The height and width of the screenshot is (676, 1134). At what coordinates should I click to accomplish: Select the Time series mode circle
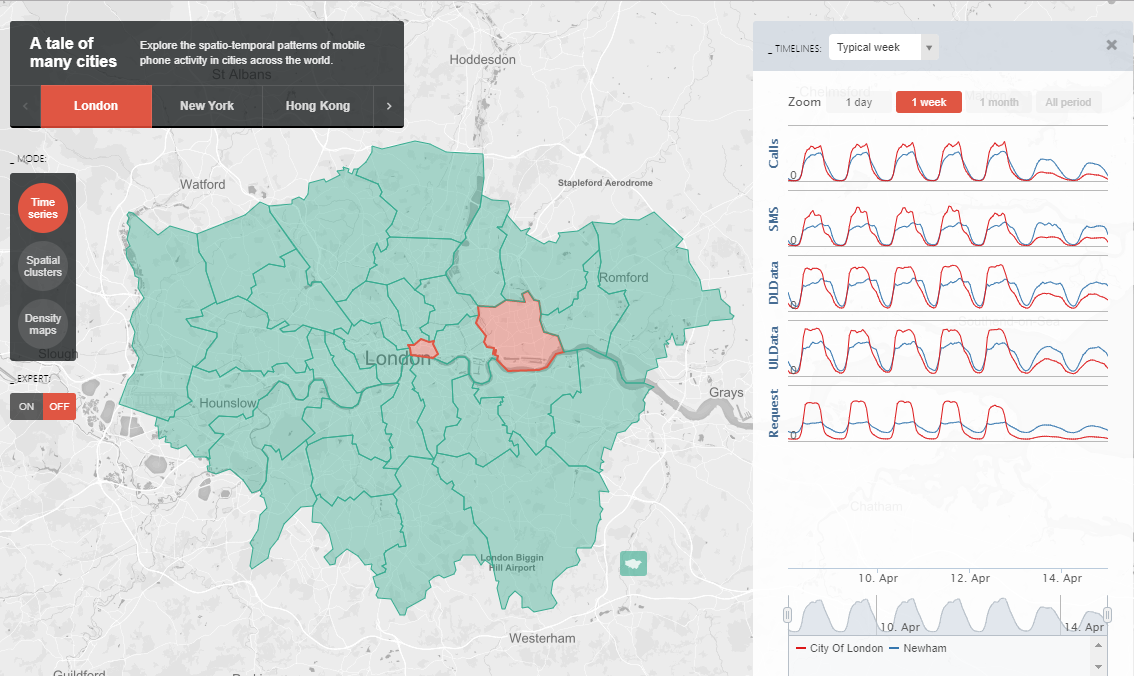(43, 208)
